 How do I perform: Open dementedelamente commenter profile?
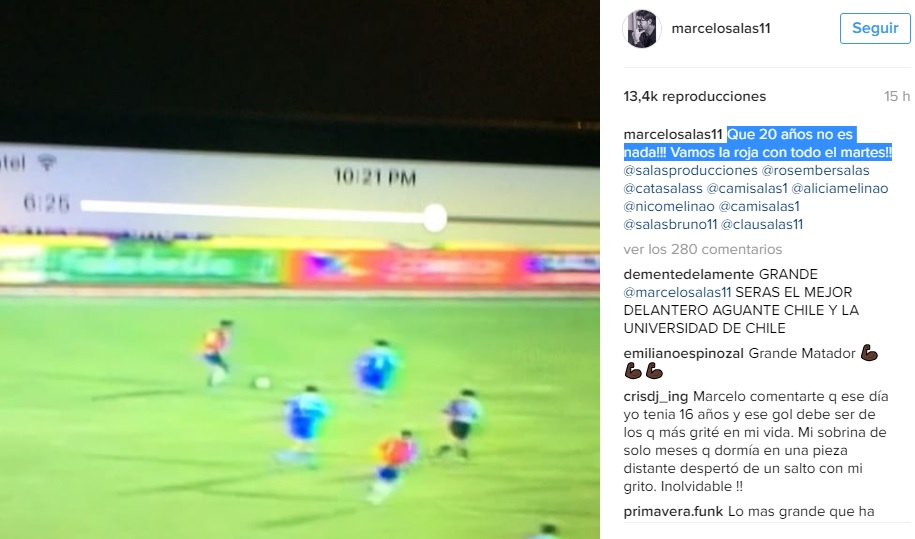click(689, 274)
